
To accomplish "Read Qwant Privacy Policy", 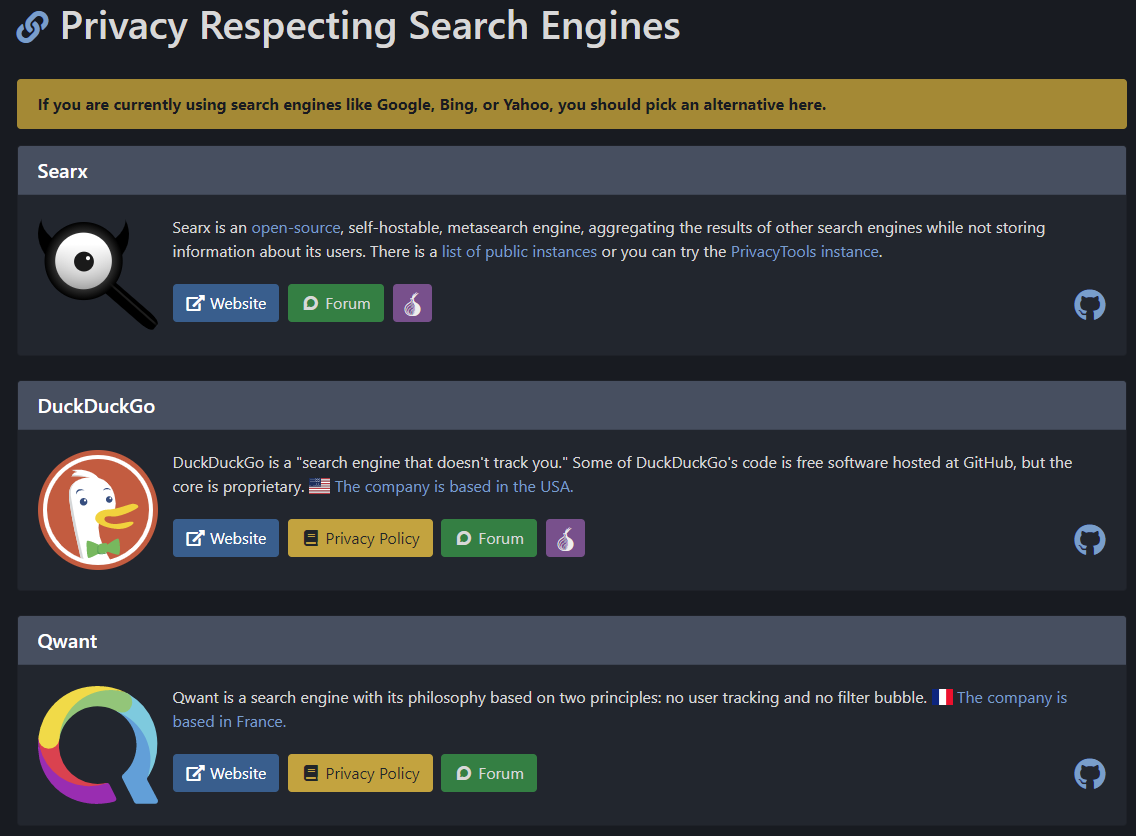I will 360,773.
